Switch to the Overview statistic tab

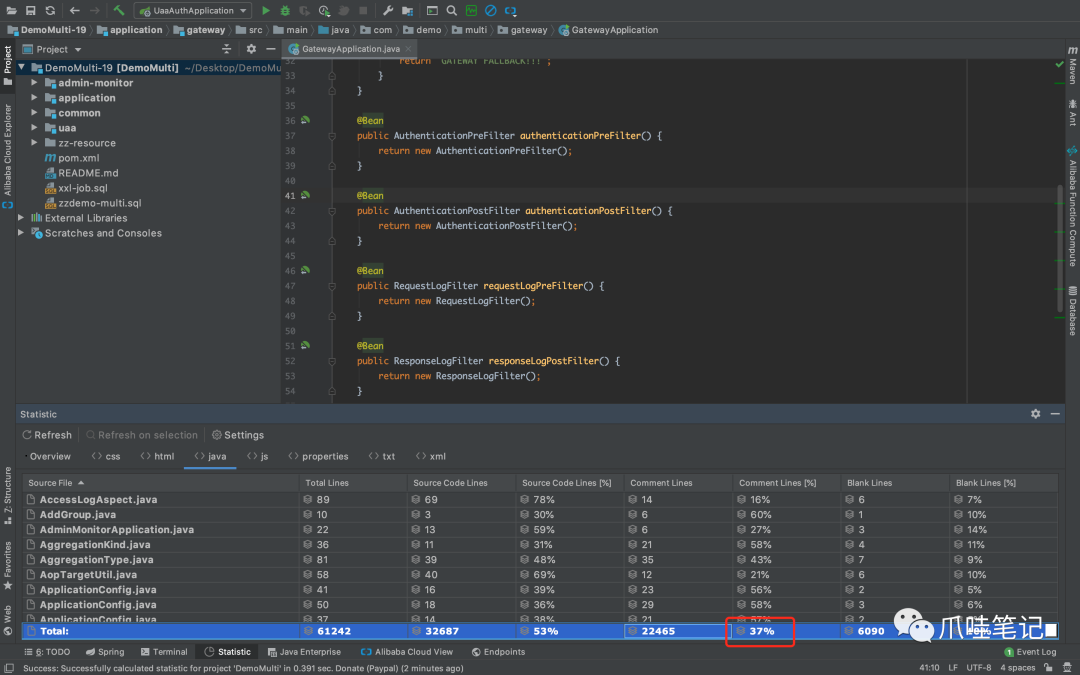click(50, 456)
